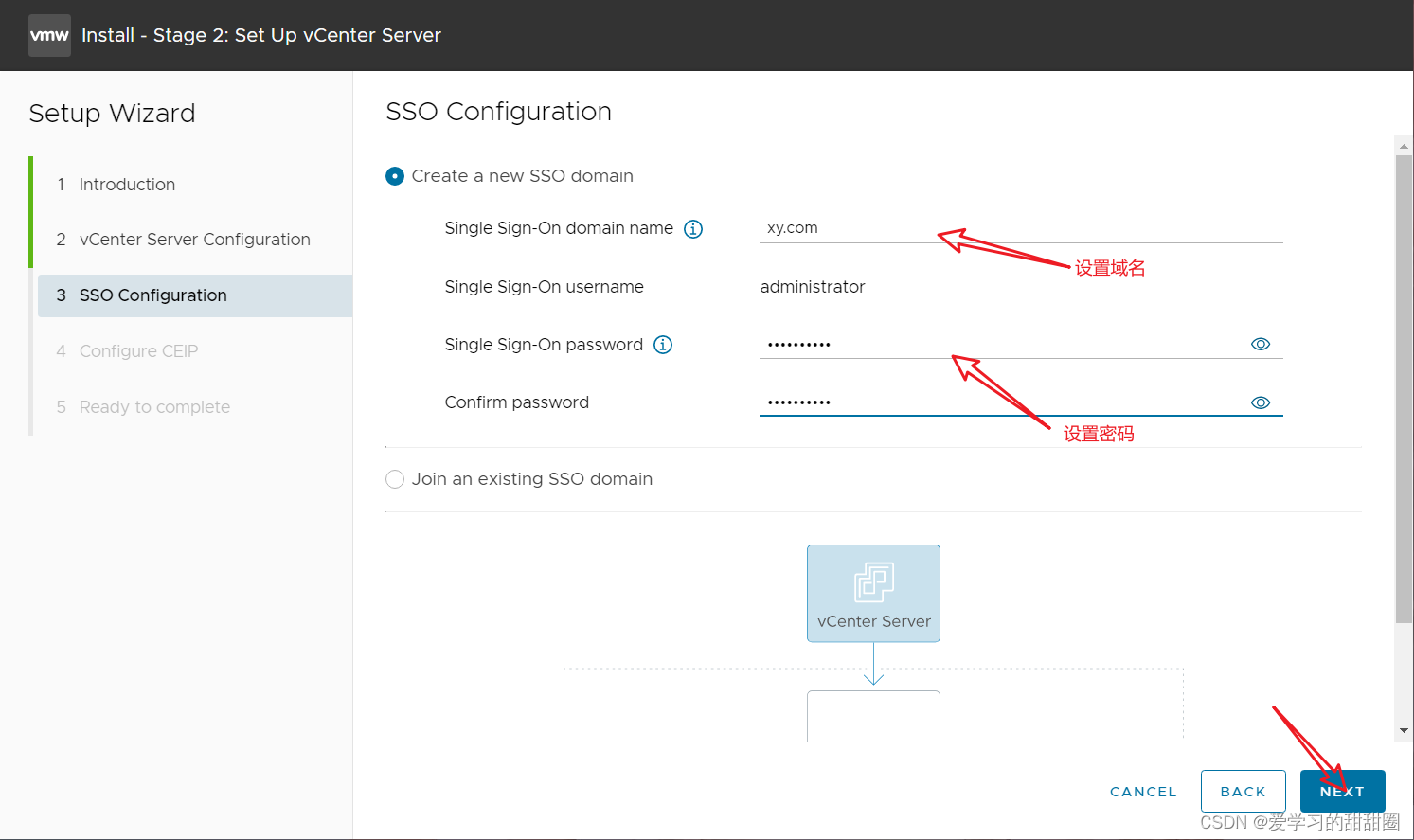Click the vCenter Server diagram icon
The height and width of the screenshot is (840, 1414).
873,582
